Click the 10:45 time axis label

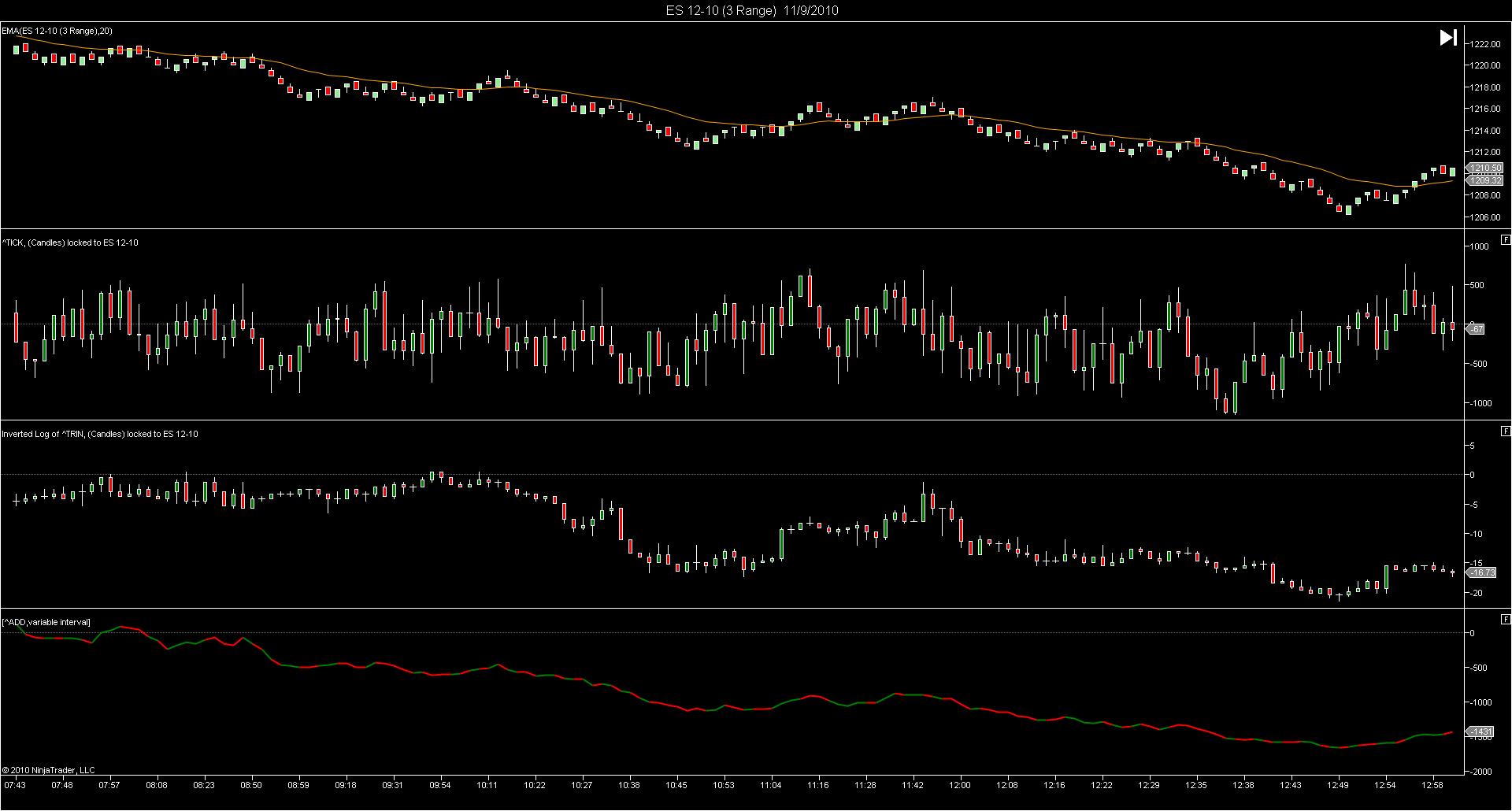click(x=676, y=785)
